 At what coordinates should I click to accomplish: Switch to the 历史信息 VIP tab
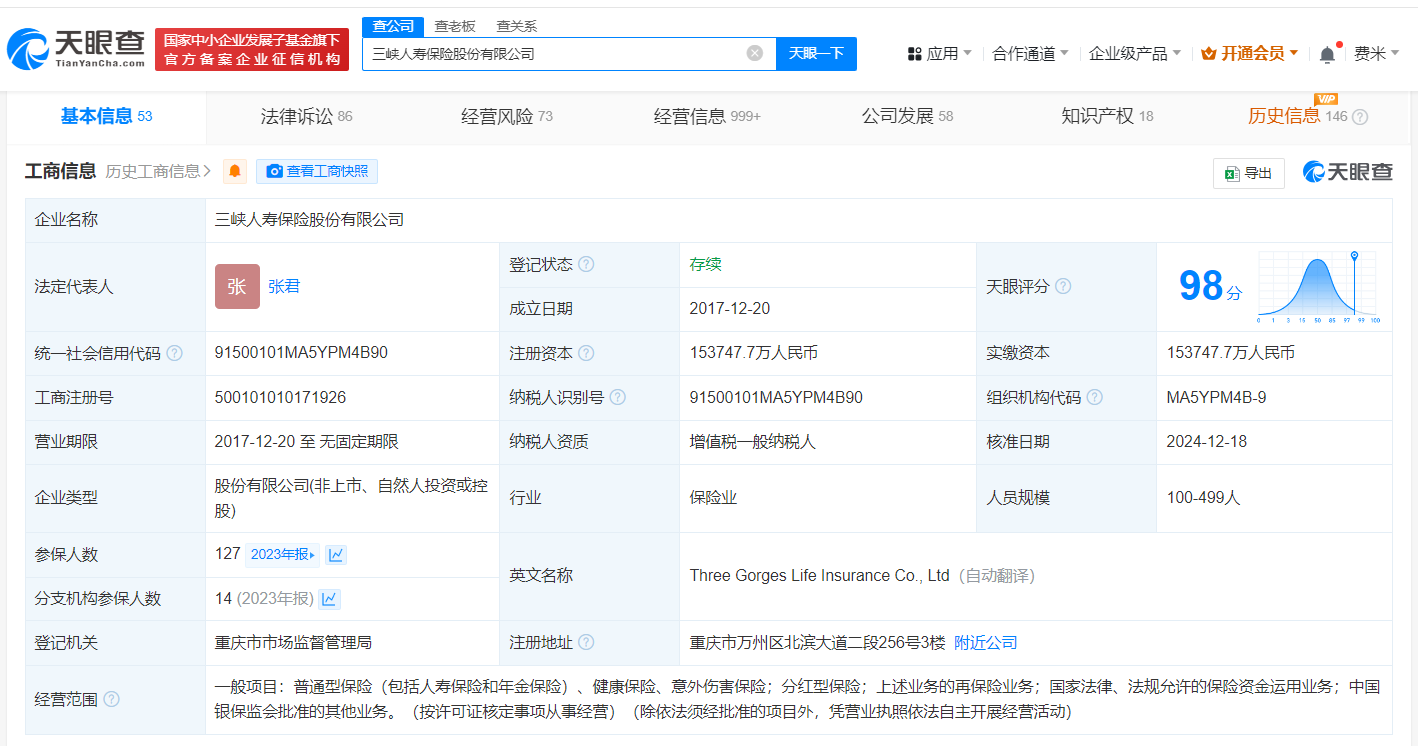point(1298,117)
